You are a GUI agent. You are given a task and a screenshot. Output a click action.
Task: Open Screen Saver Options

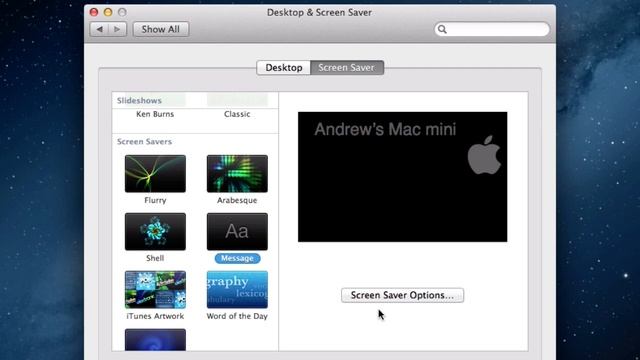click(x=402, y=295)
